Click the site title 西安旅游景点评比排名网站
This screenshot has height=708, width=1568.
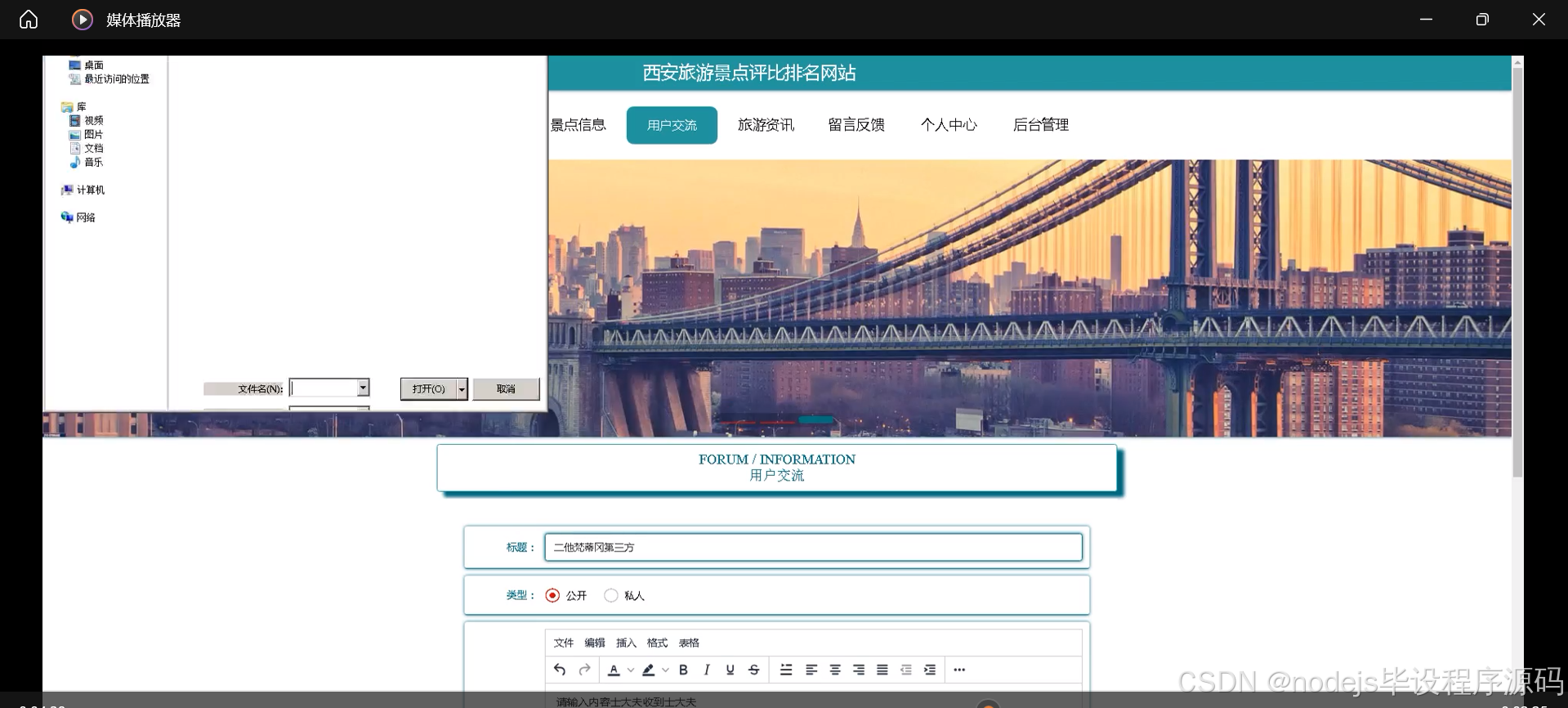click(748, 74)
